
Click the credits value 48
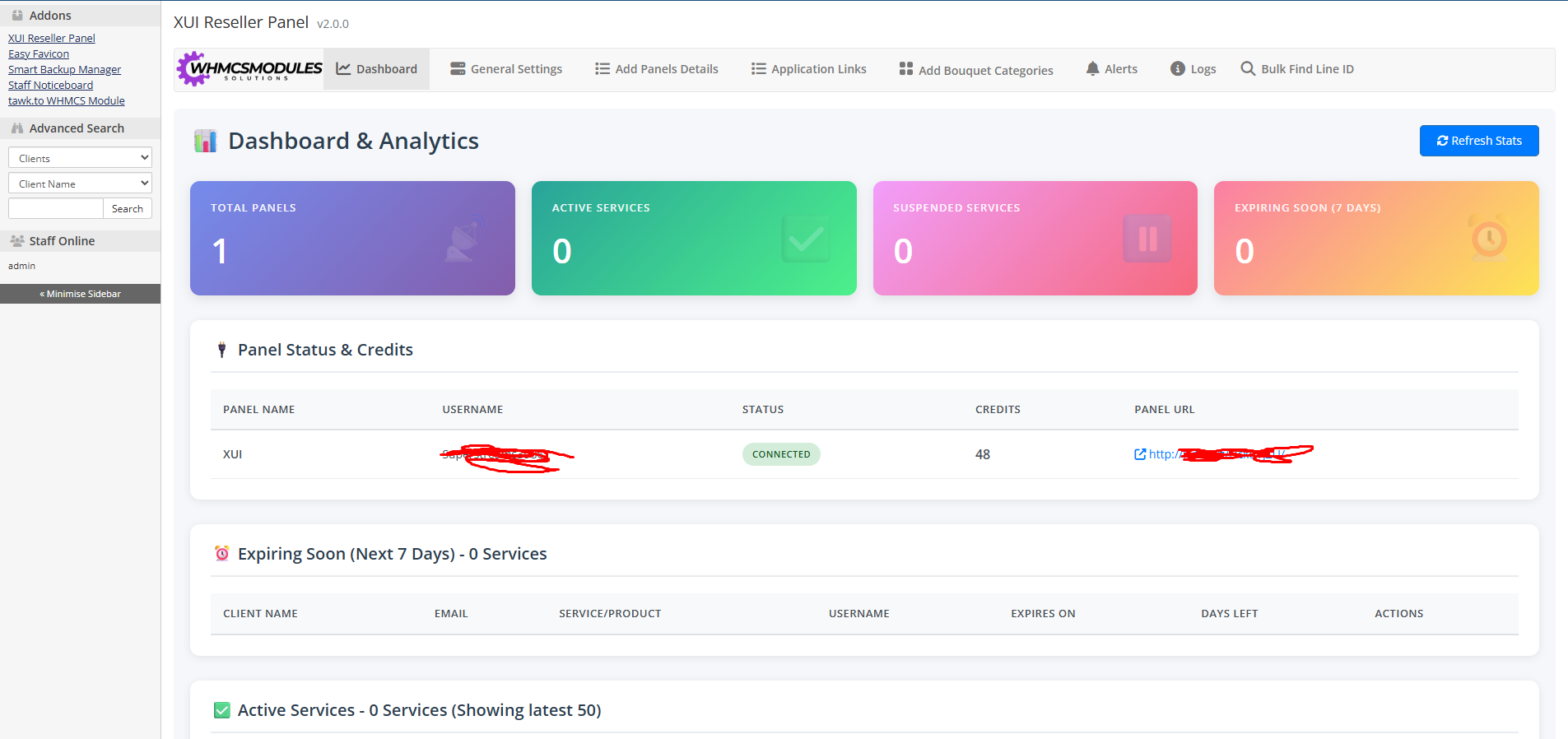[983, 454]
